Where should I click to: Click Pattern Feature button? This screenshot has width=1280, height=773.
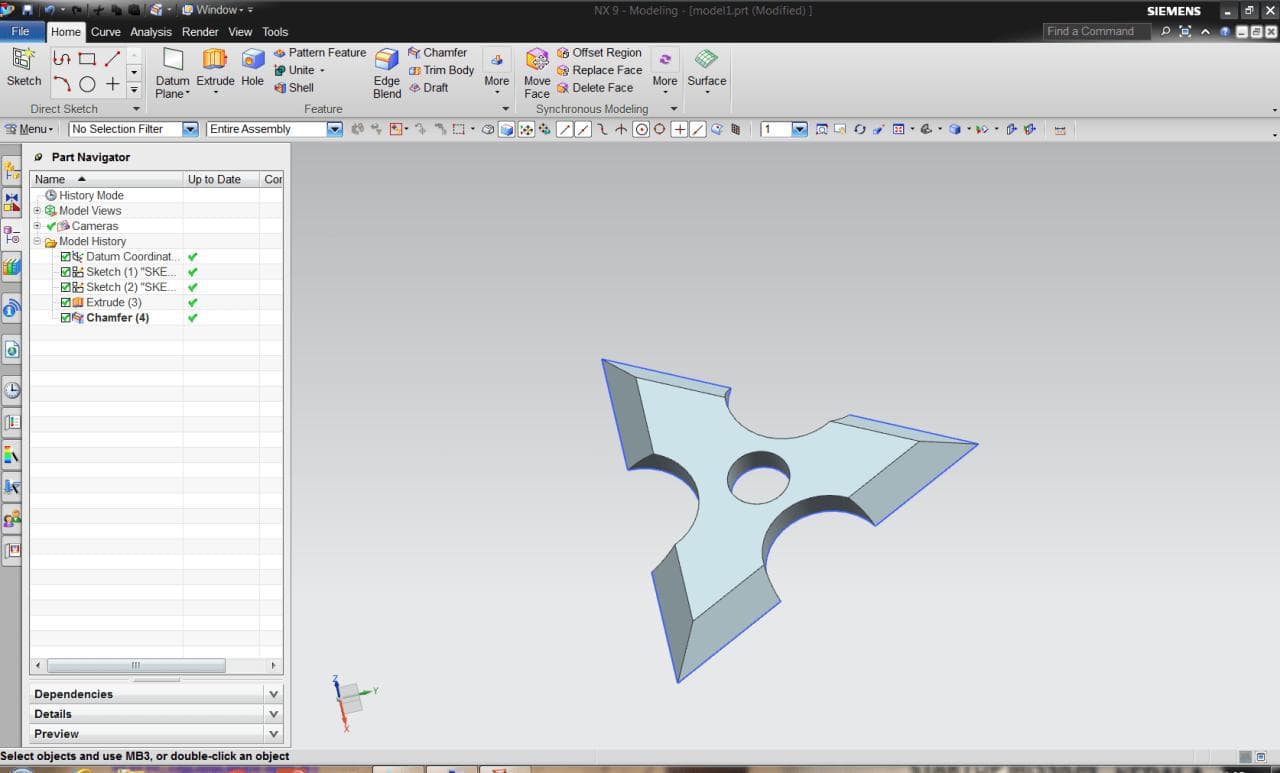320,53
